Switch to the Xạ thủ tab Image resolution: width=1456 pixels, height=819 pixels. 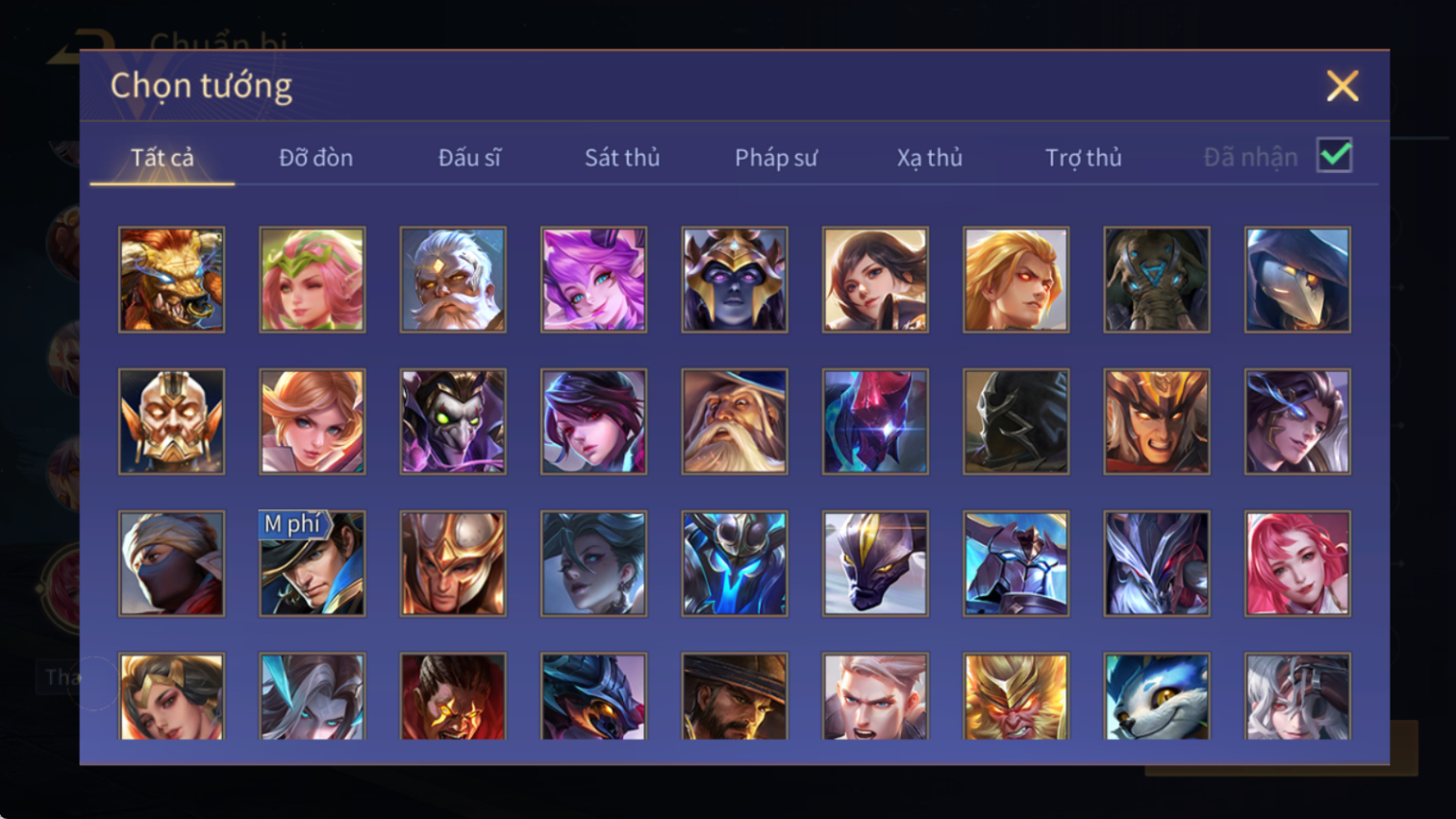[x=930, y=158]
